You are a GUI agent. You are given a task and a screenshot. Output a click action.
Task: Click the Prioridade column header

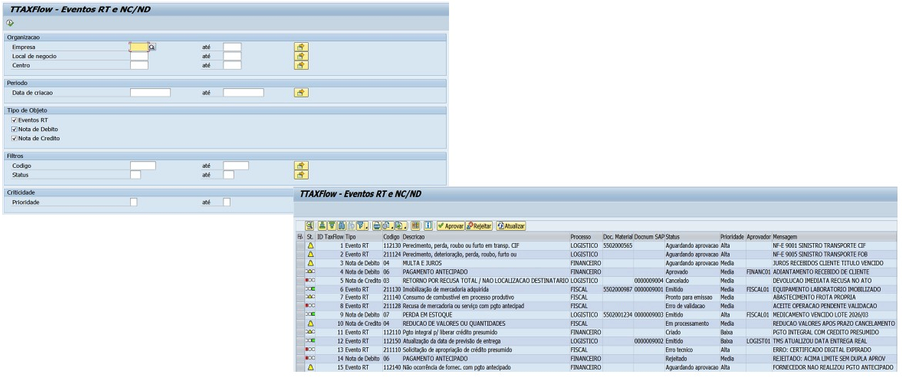coord(732,236)
